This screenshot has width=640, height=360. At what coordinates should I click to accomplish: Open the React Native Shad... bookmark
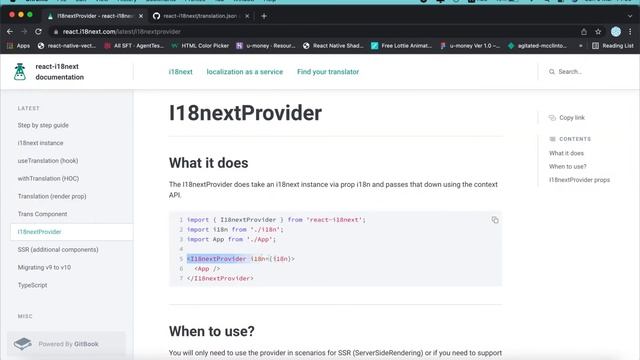point(333,46)
